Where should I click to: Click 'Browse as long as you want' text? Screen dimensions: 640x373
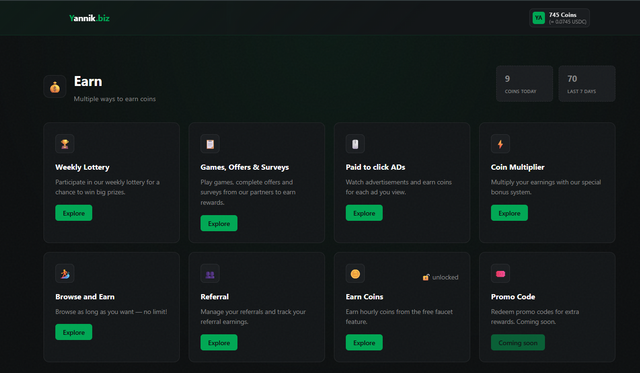[x=111, y=311]
